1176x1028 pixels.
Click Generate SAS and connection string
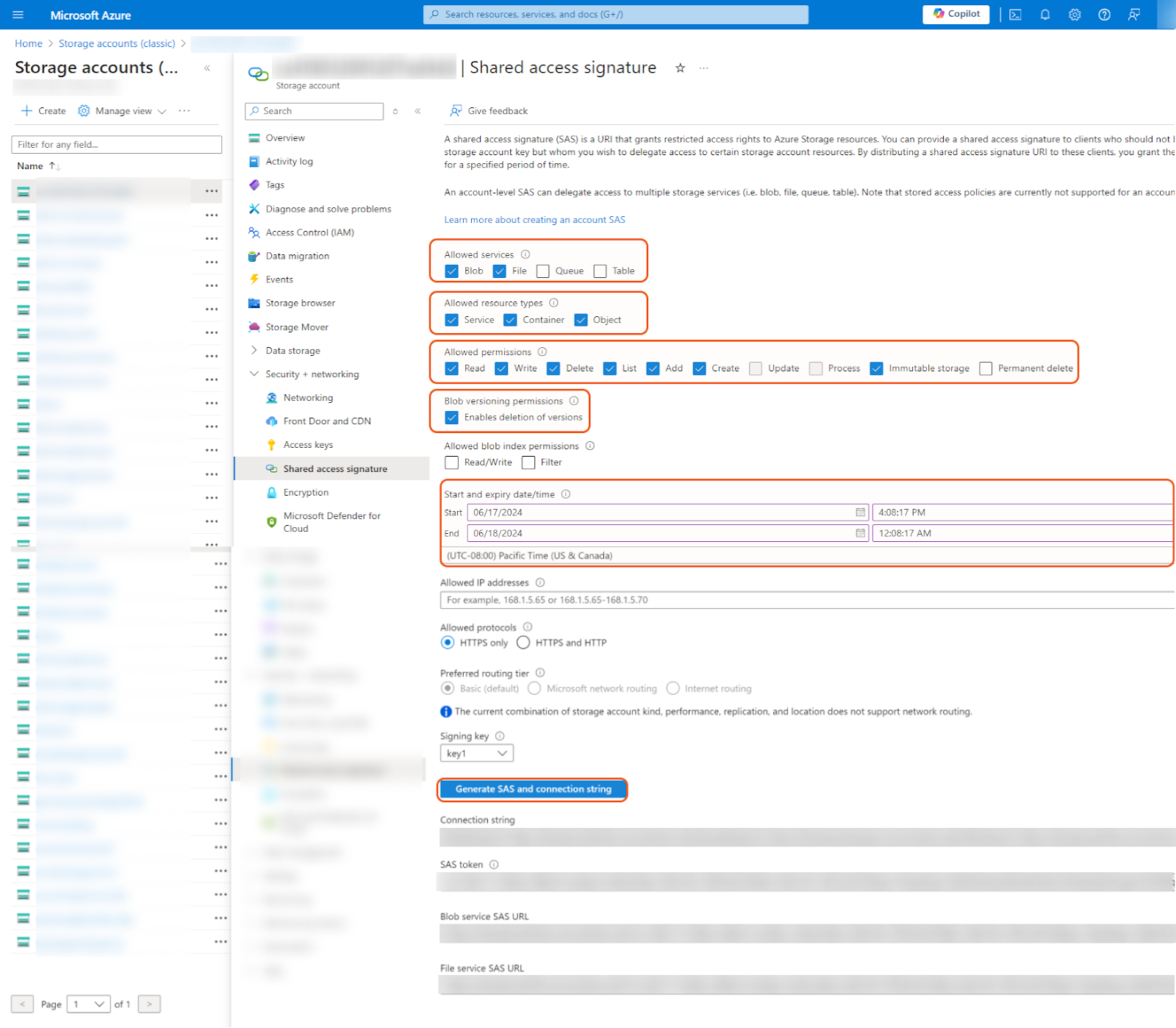click(x=533, y=789)
